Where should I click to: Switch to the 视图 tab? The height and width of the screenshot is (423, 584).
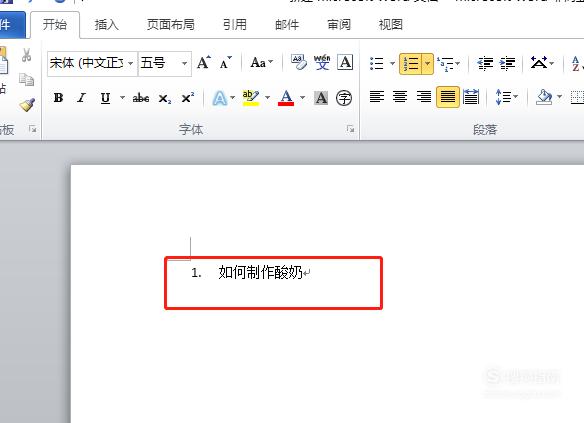(391, 25)
